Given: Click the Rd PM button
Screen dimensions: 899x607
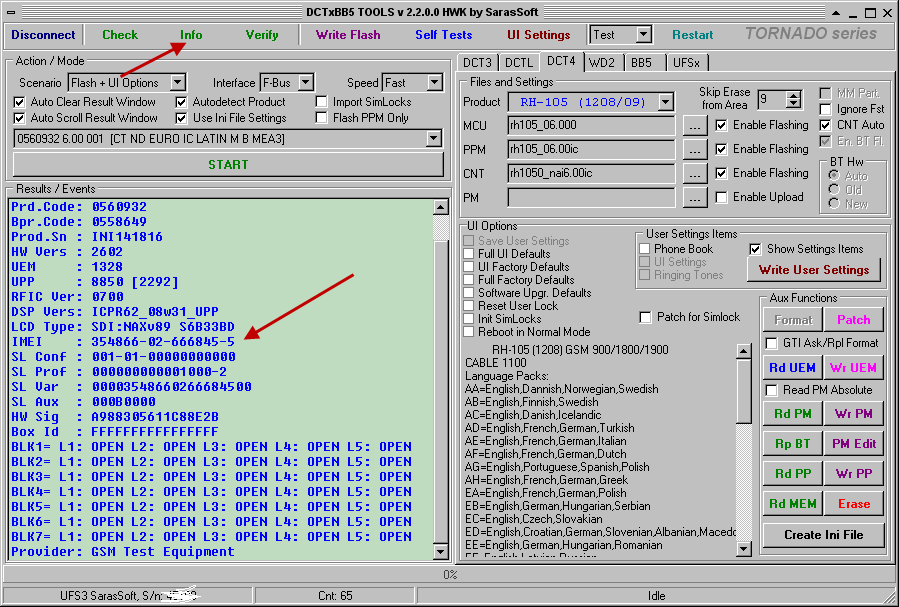Looking at the screenshot, I should pyautogui.click(x=792, y=414).
